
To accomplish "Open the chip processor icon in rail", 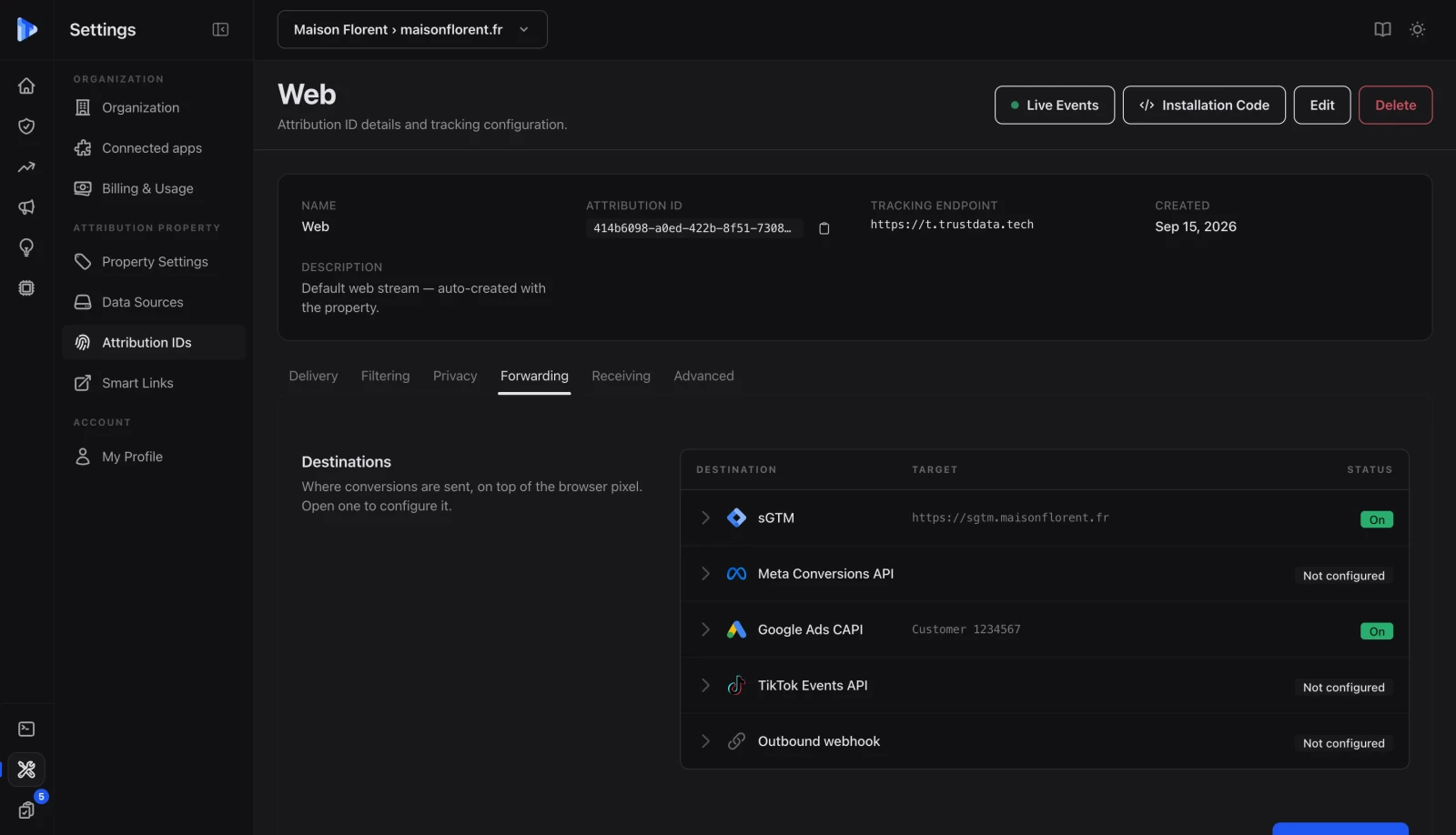I will (x=26, y=288).
